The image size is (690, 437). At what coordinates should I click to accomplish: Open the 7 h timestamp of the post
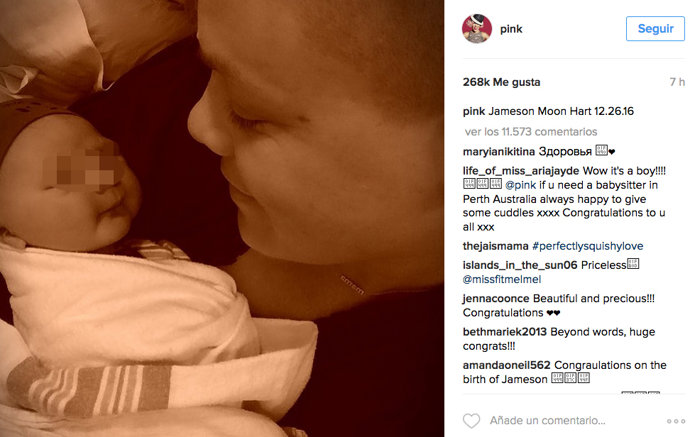[x=677, y=82]
